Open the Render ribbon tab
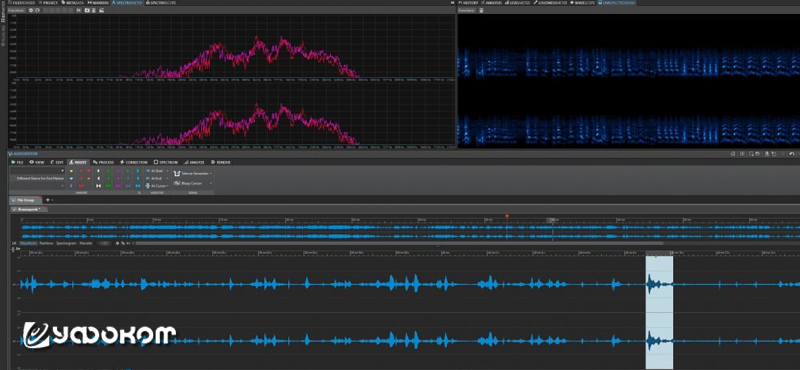The image size is (800, 370). click(221, 162)
